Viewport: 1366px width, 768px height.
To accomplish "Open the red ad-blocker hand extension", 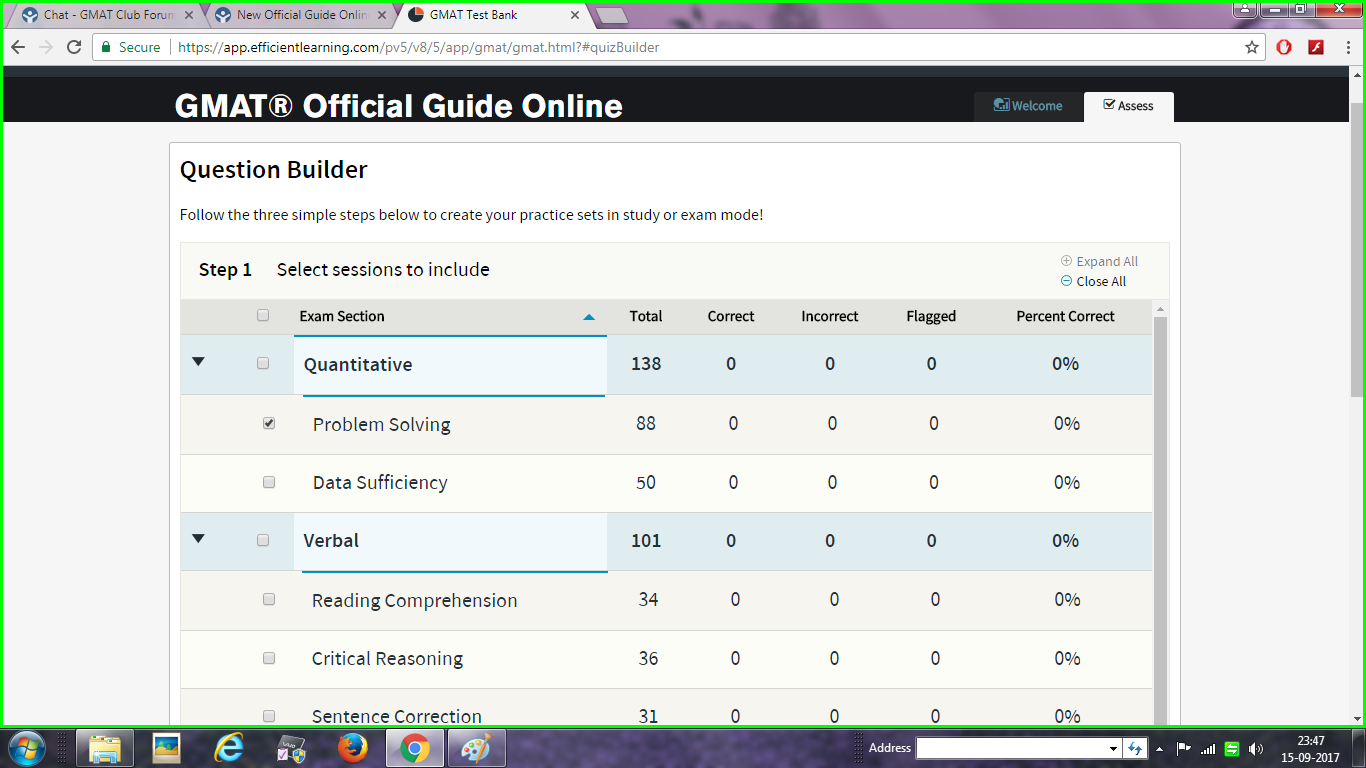I will [x=1285, y=47].
